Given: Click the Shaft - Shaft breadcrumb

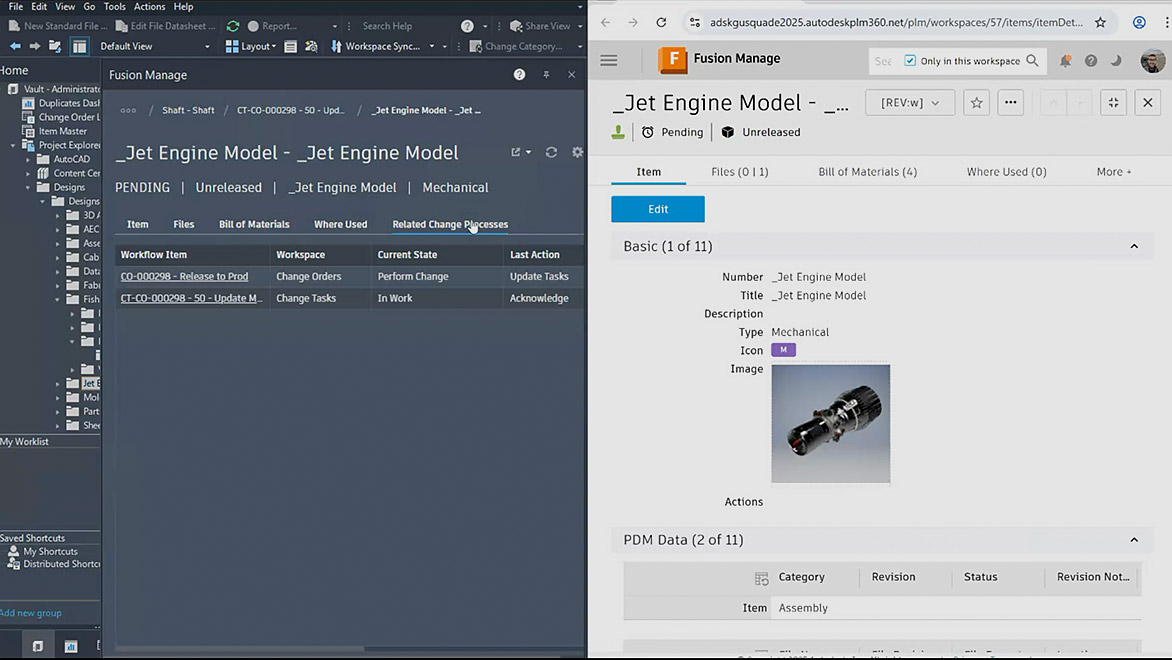Looking at the screenshot, I should [x=188, y=111].
